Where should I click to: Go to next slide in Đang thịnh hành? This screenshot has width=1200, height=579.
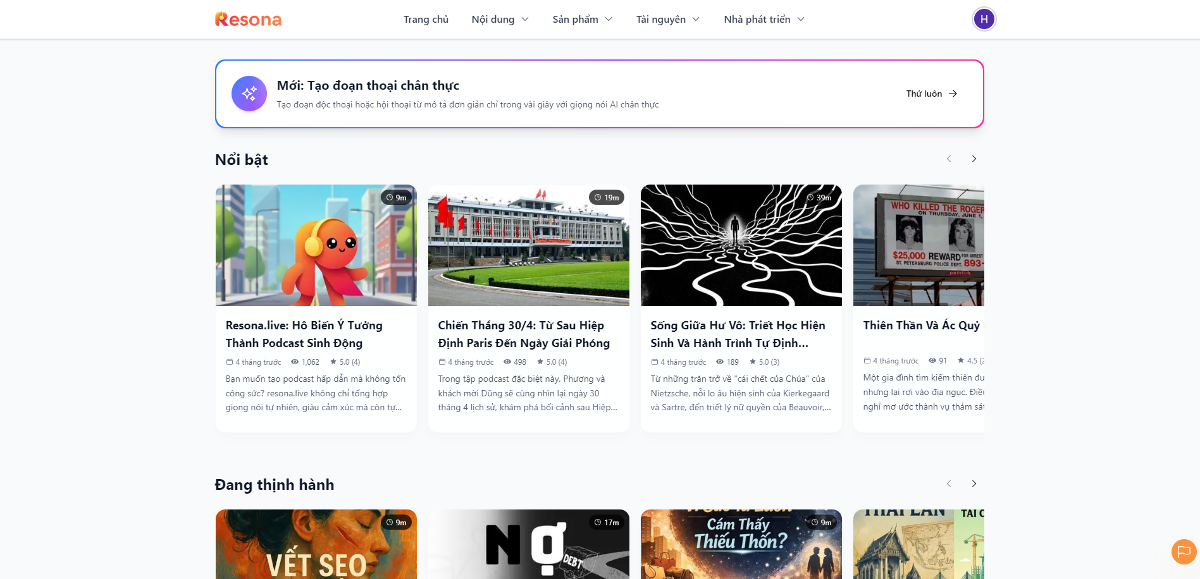(x=974, y=484)
